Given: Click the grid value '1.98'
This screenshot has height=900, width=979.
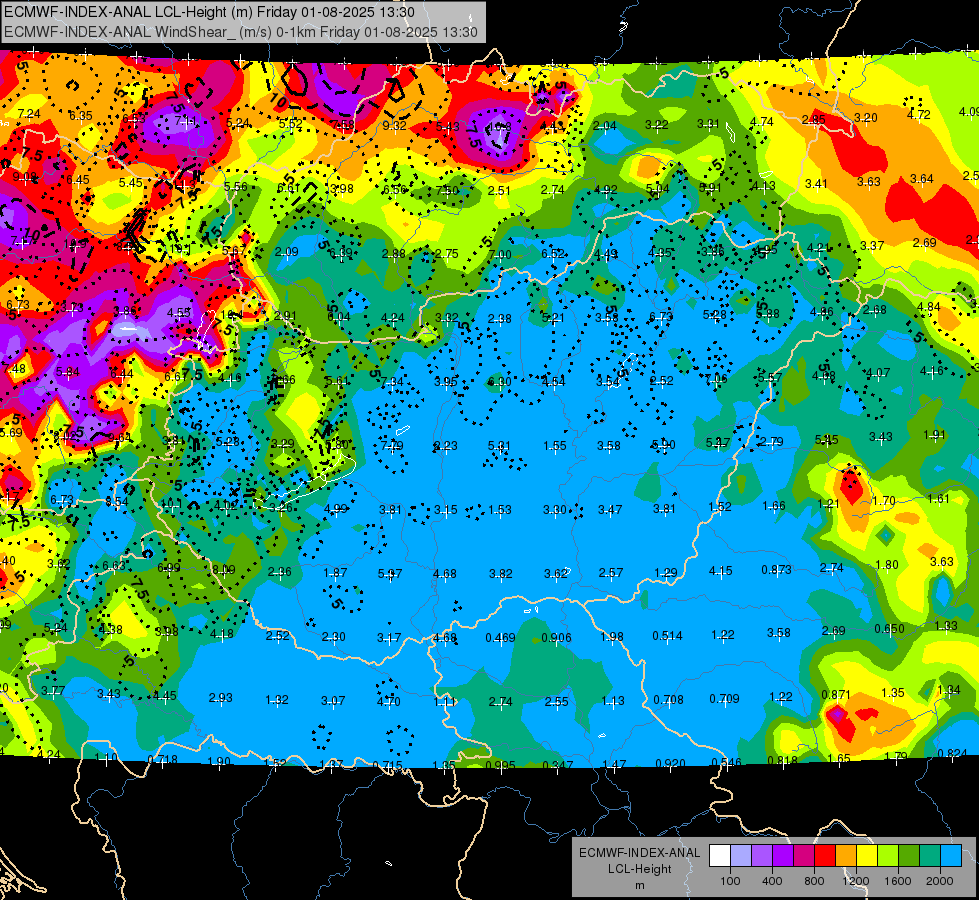Looking at the screenshot, I should point(612,636).
